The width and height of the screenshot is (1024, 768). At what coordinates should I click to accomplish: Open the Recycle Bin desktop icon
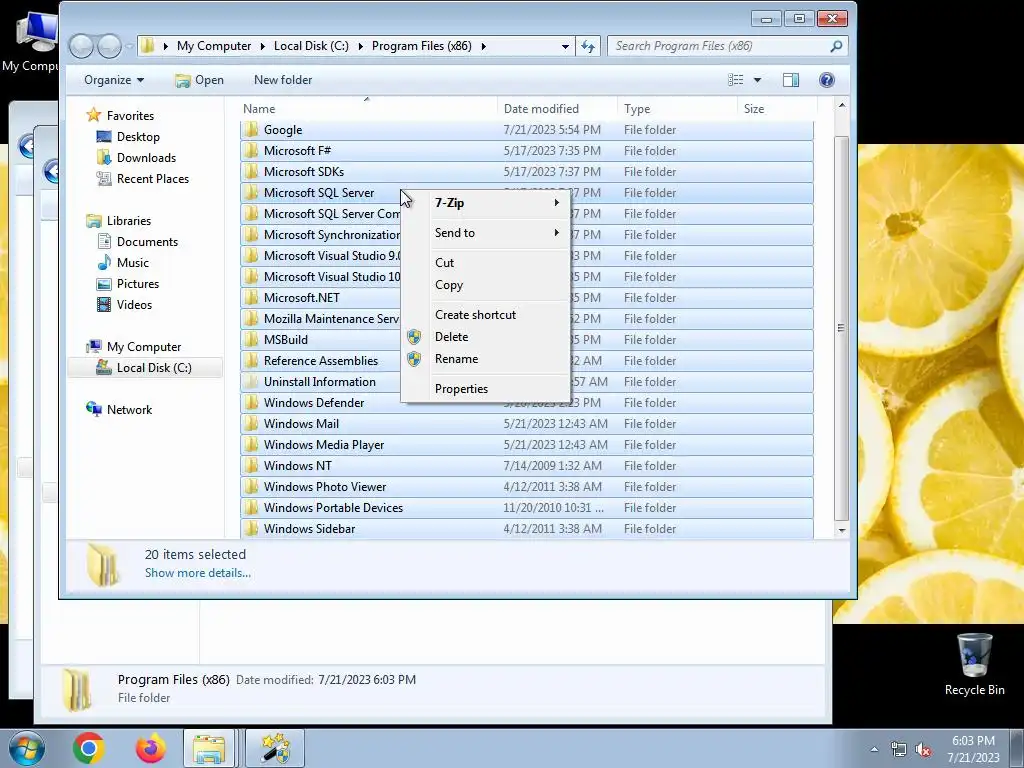[x=974, y=664]
